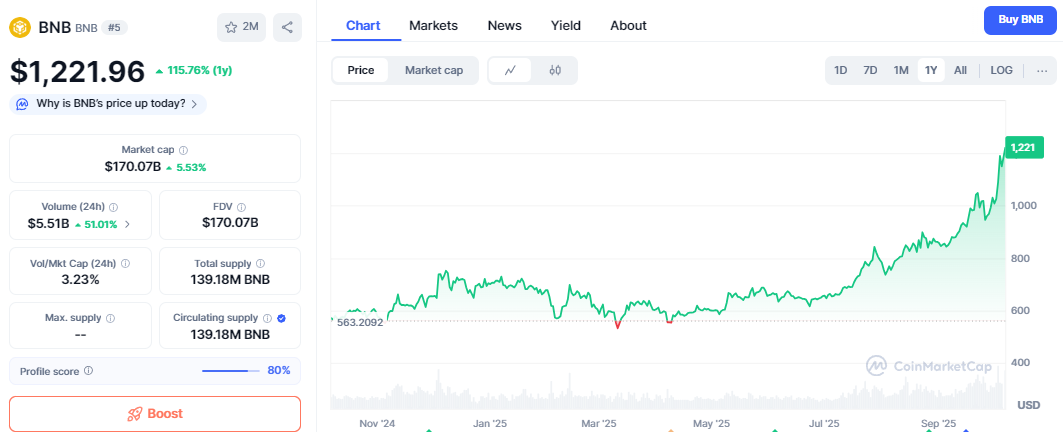Toggle chart to Market cap view
The height and width of the screenshot is (432, 1063).
[x=433, y=70]
